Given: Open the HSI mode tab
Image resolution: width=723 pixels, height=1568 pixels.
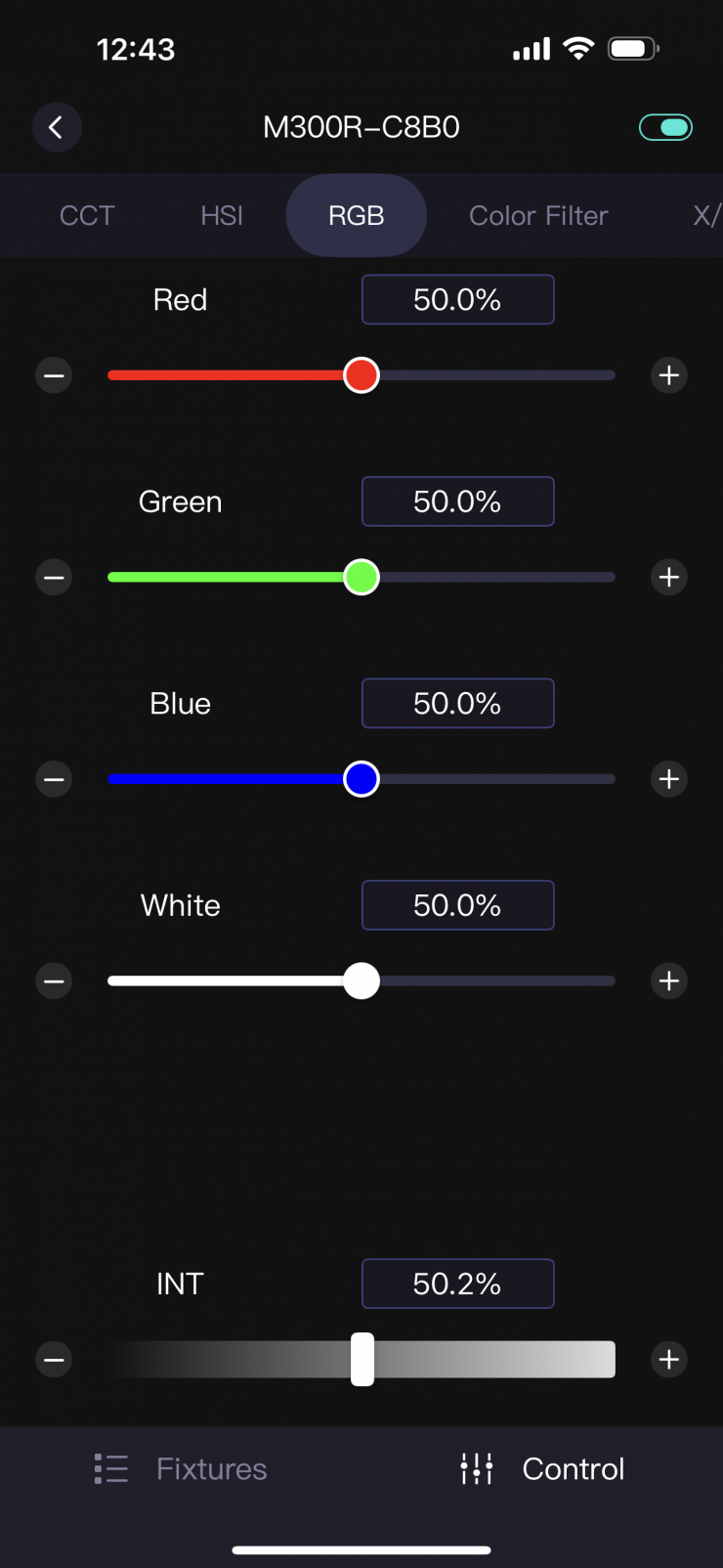Looking at the screenshot, I should (x=222, y=216).
